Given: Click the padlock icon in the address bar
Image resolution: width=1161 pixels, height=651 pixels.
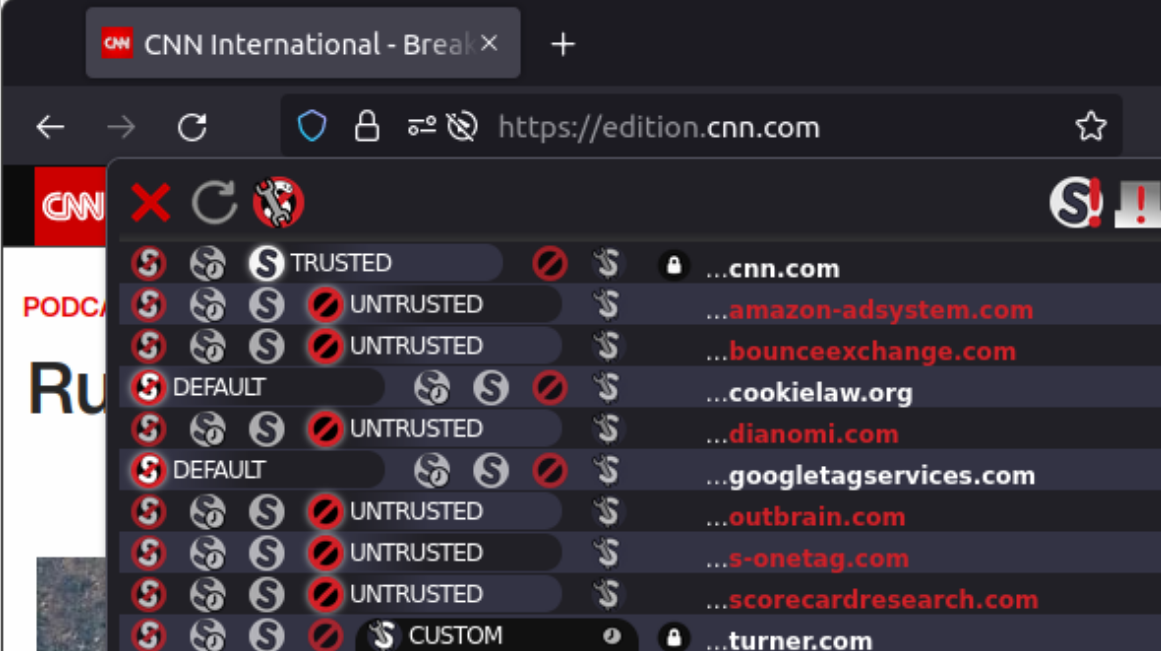Looking at the screenshot, I should tap(366, 126).
